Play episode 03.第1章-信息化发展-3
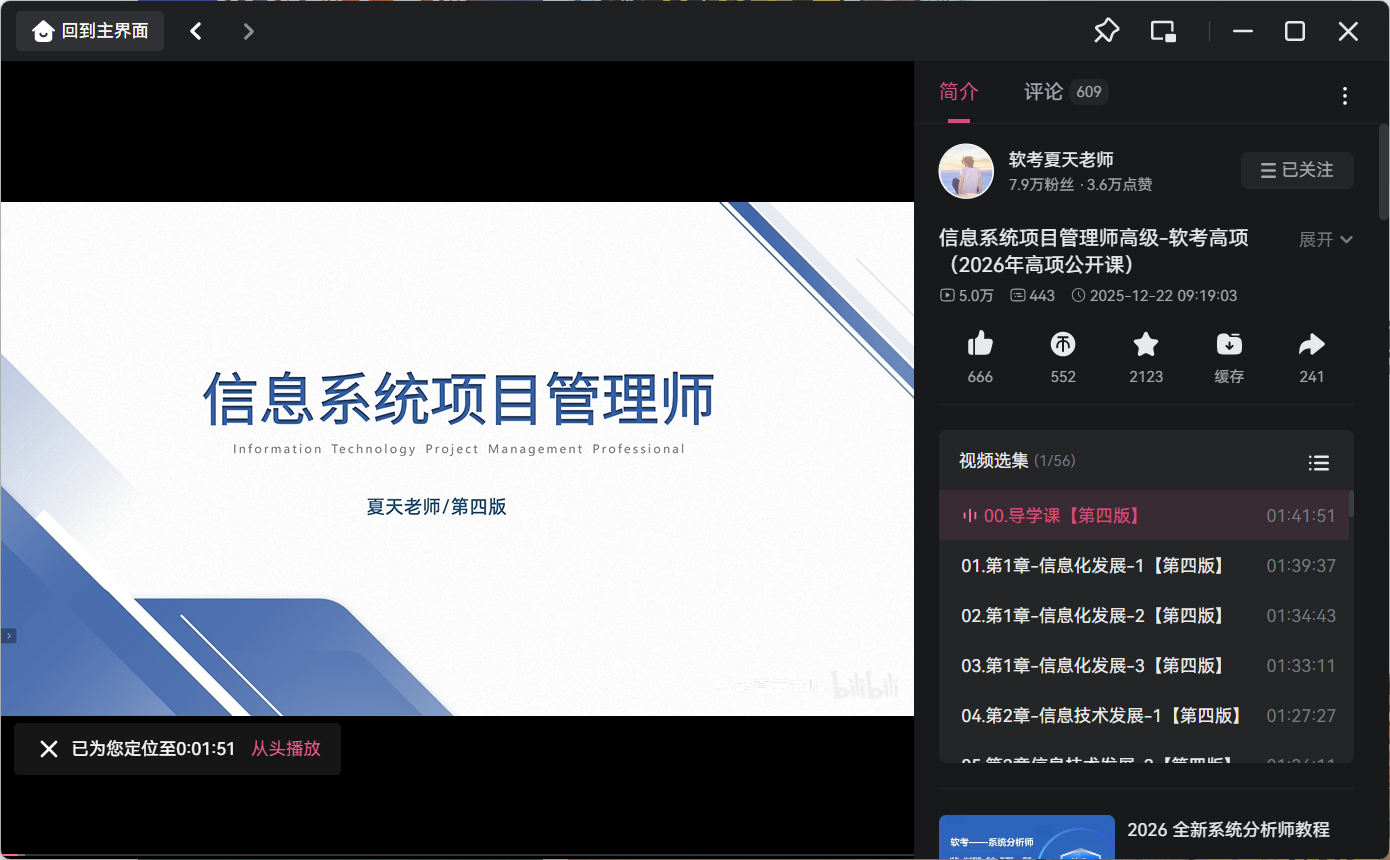Image resolution: width=1390 pixels, height=860 pixels. 1144,666
